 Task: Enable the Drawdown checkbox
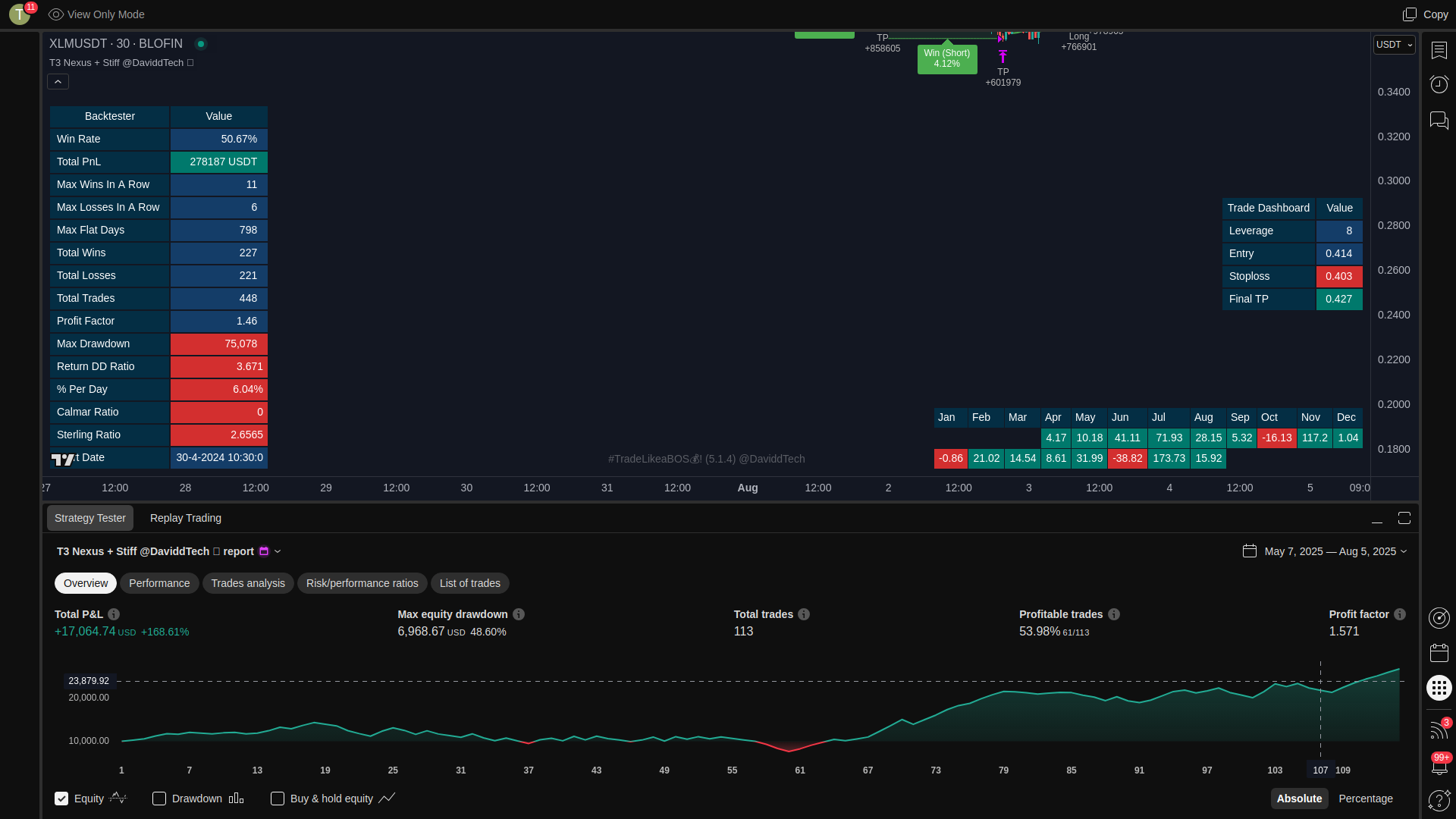point(159,799)
